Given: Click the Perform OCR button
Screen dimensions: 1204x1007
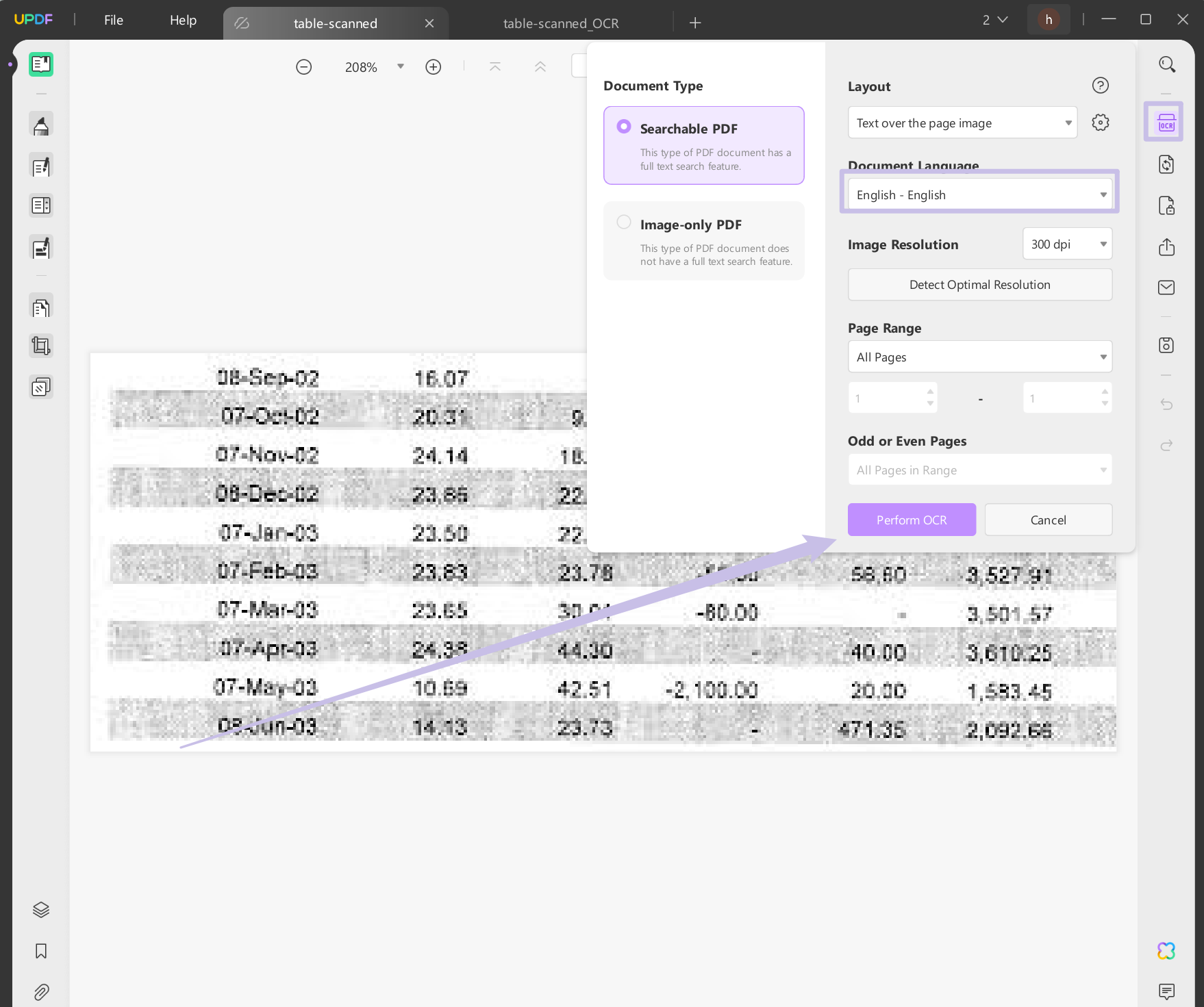Looking at the screenshot, I should point(911,519).
